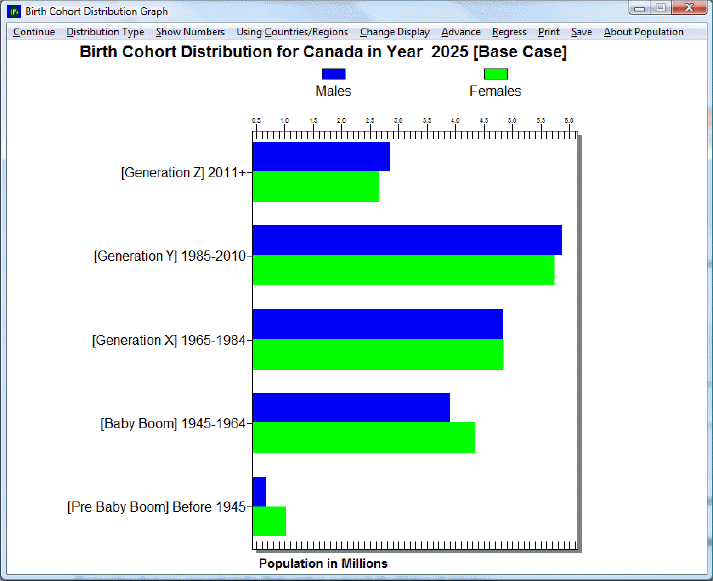Open the Show Numbers menu
The height and width of the screenshot is (581, 713).
pos(190,32)
